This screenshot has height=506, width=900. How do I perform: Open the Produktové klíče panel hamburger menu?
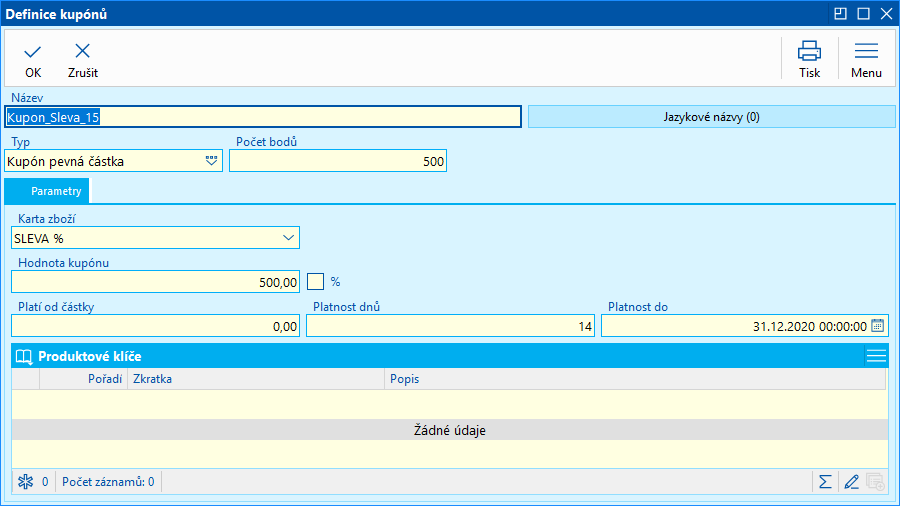coord(876,356)
